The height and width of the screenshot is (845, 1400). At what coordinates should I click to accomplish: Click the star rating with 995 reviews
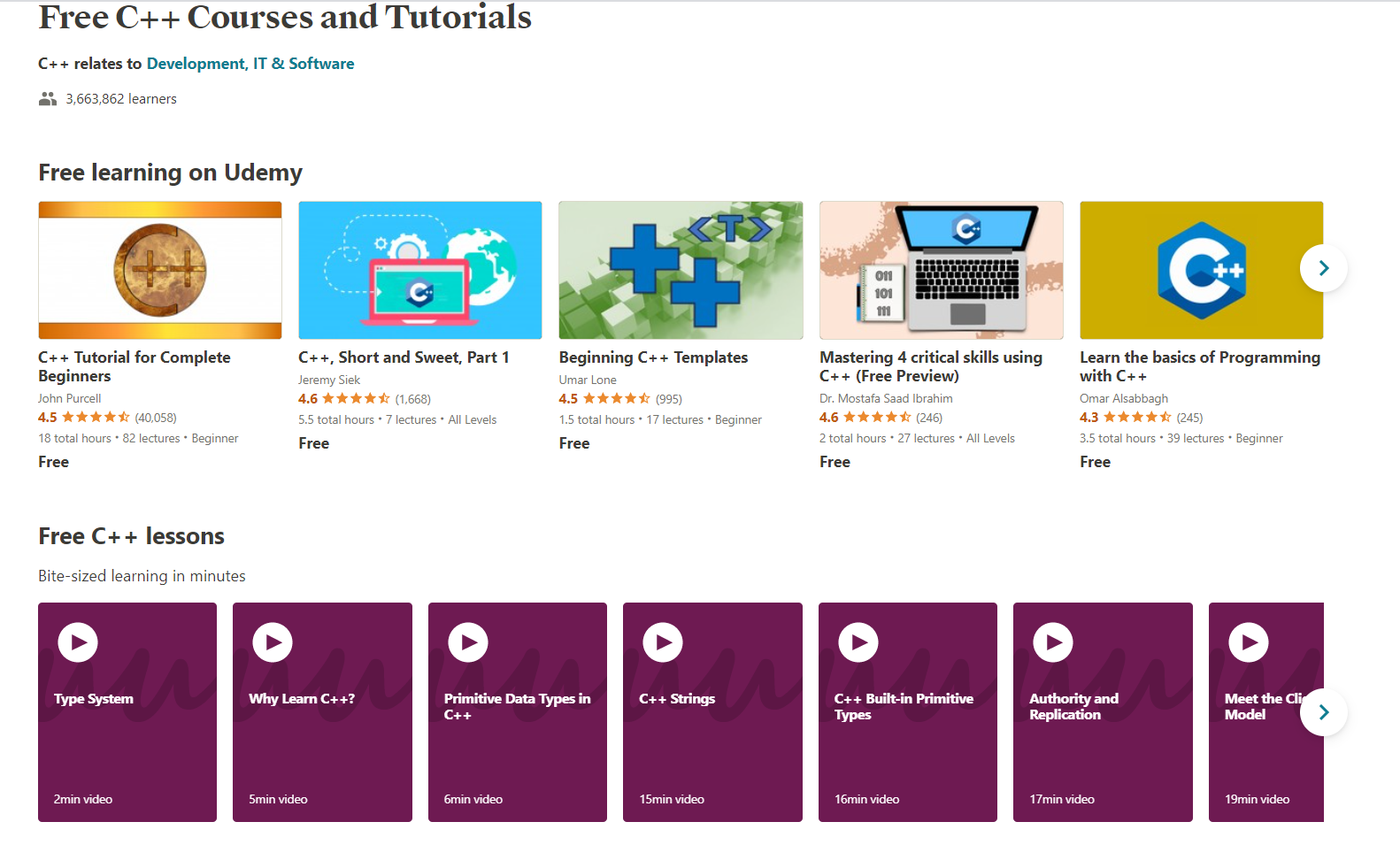point(620,399)
